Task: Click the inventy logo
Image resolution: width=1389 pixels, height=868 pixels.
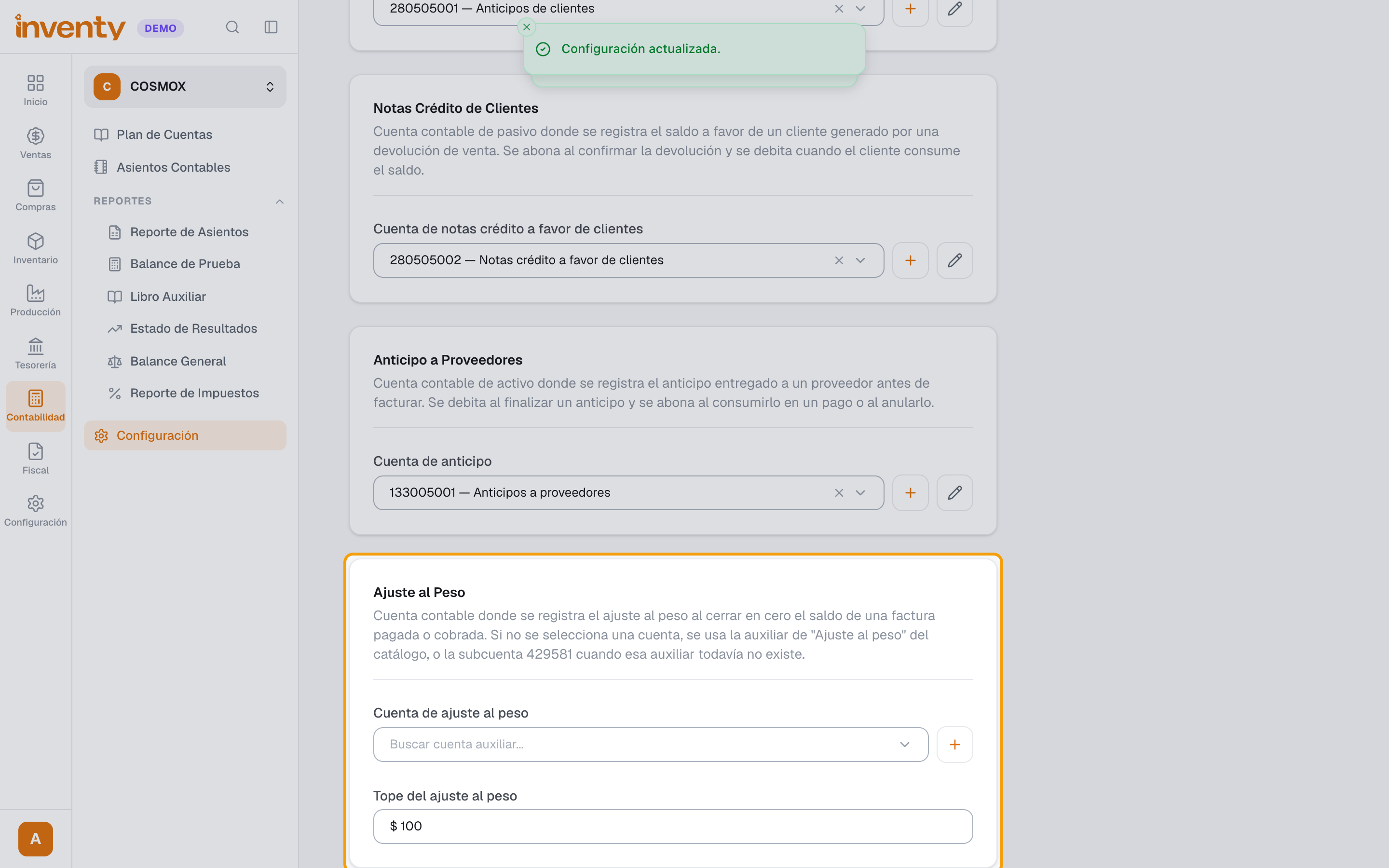Action: (70, 27)
